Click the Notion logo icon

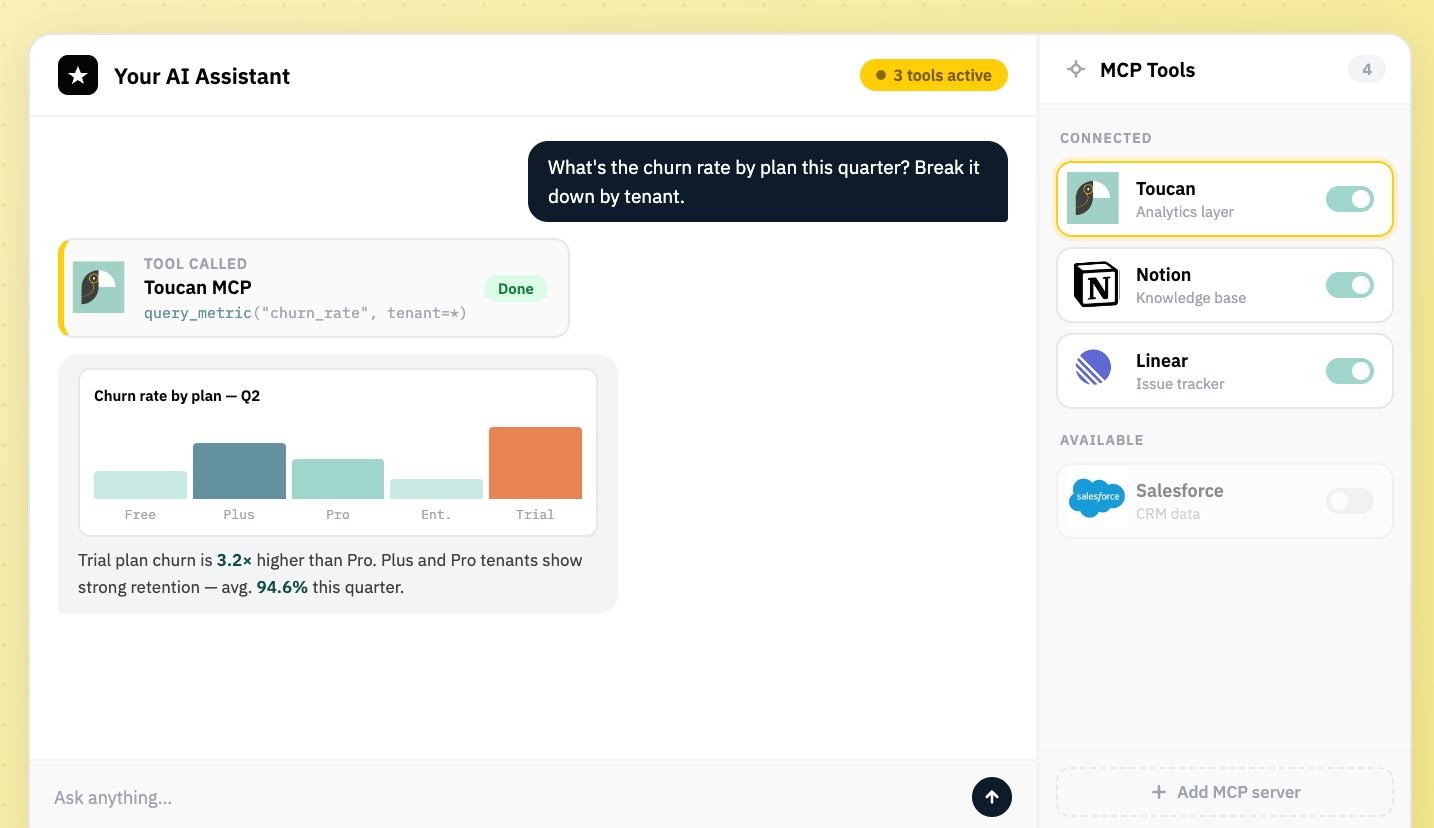1096,284
